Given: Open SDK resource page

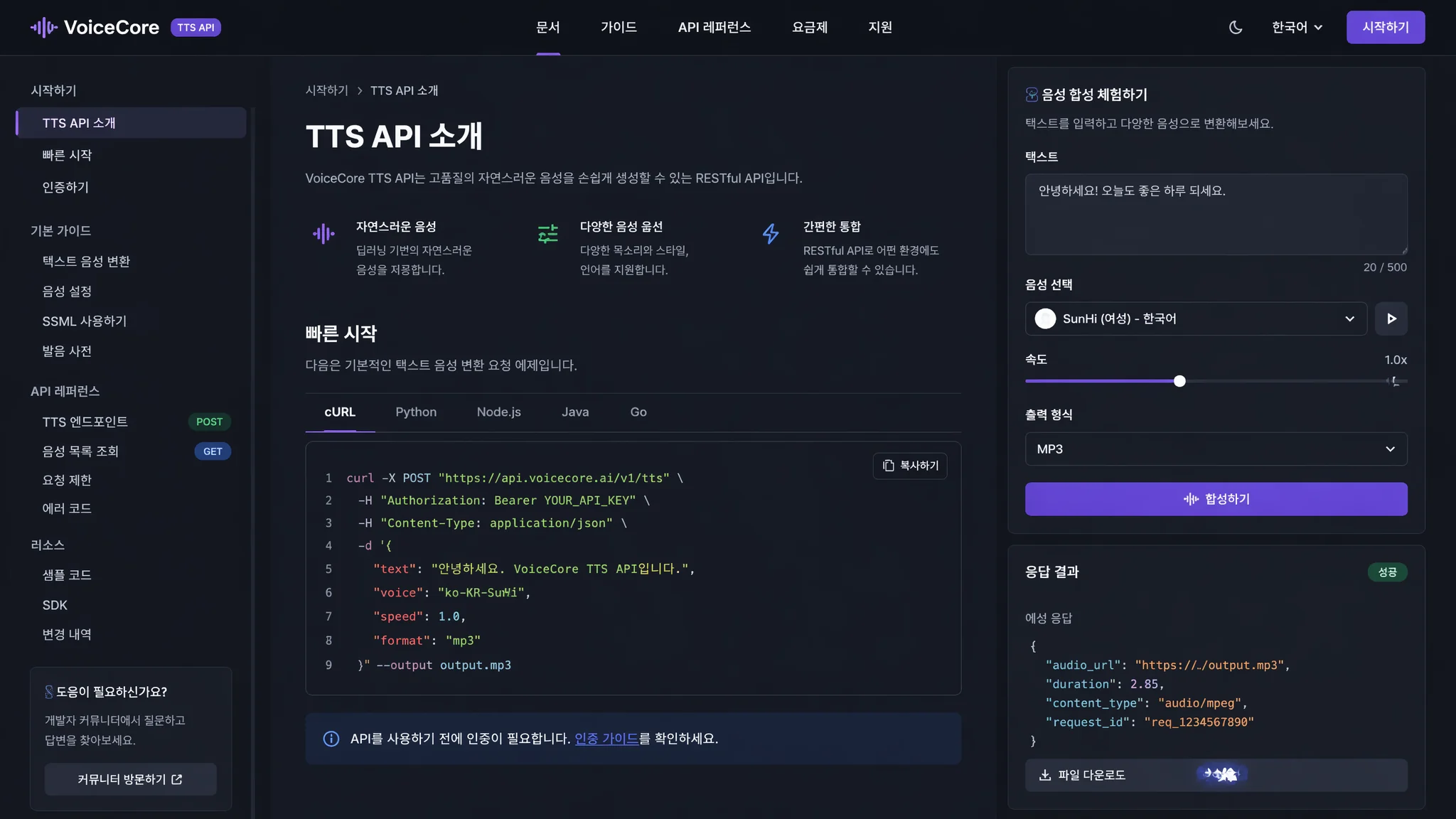Looking at the screenshot, I should [55, 604].
